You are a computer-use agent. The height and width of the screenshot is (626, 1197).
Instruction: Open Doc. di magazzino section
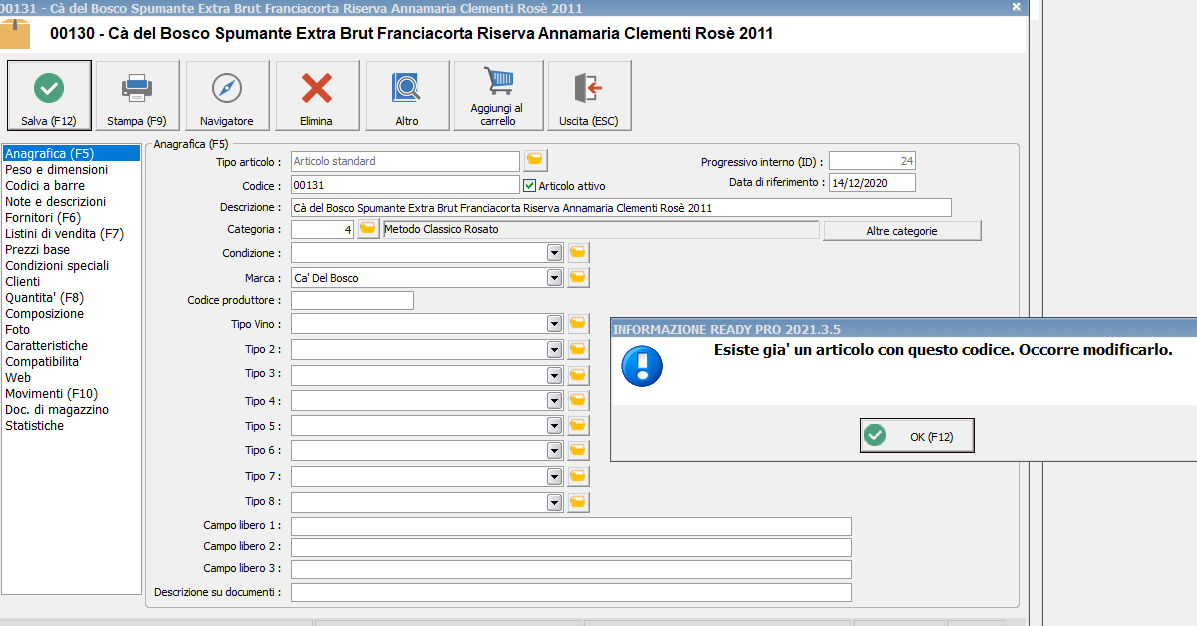[x=57, y=410]
